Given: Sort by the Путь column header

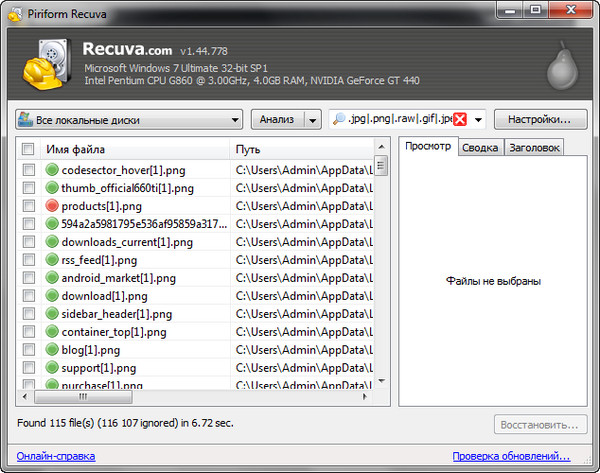Looking at the screenshot, I should tap(300, 149).
